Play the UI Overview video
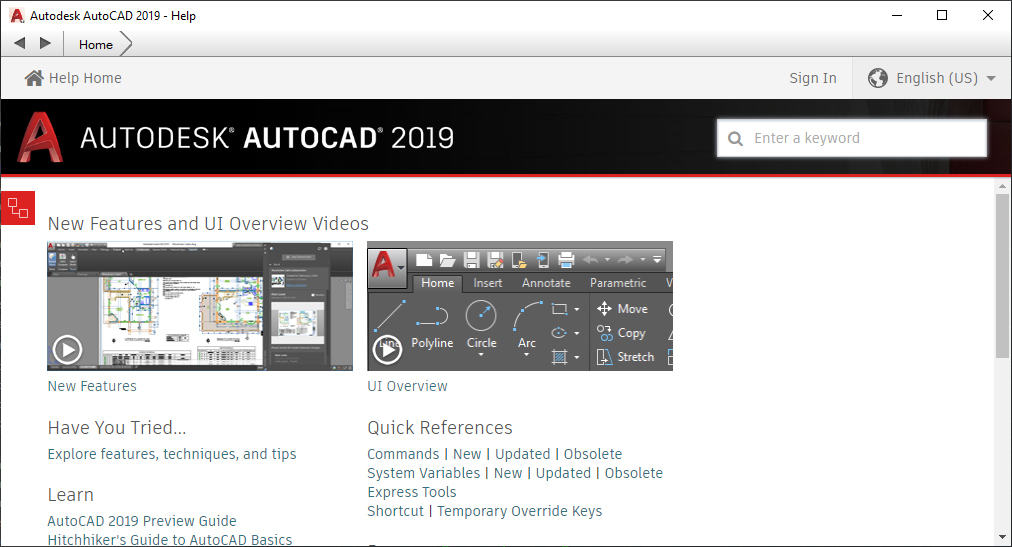Viewport: 1012px width, 547px height. pyautogui.click(x=387, y=350)
